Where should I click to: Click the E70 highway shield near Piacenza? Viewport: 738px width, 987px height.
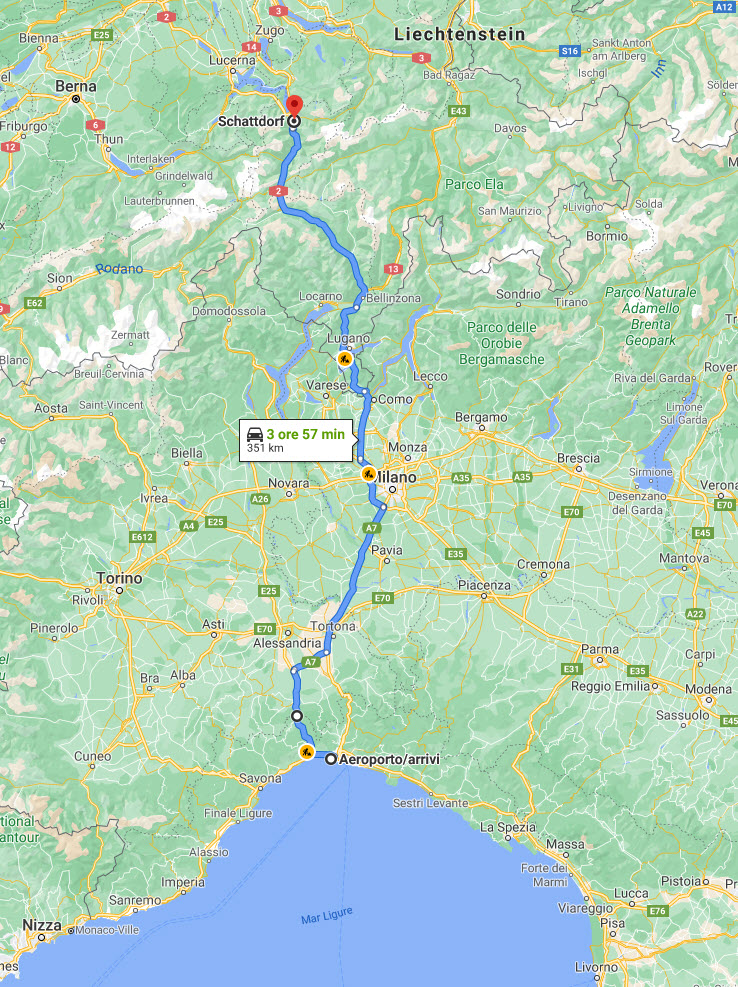[x=382, y=598]
